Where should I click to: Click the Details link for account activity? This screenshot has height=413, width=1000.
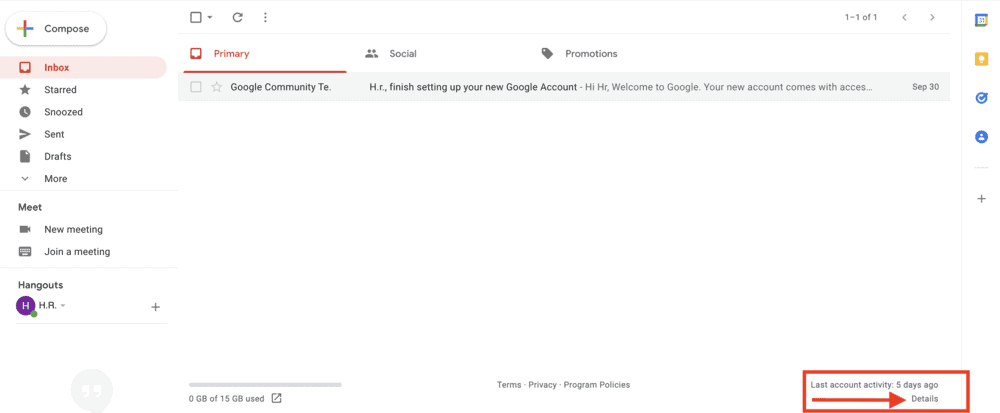click(925, 399)
